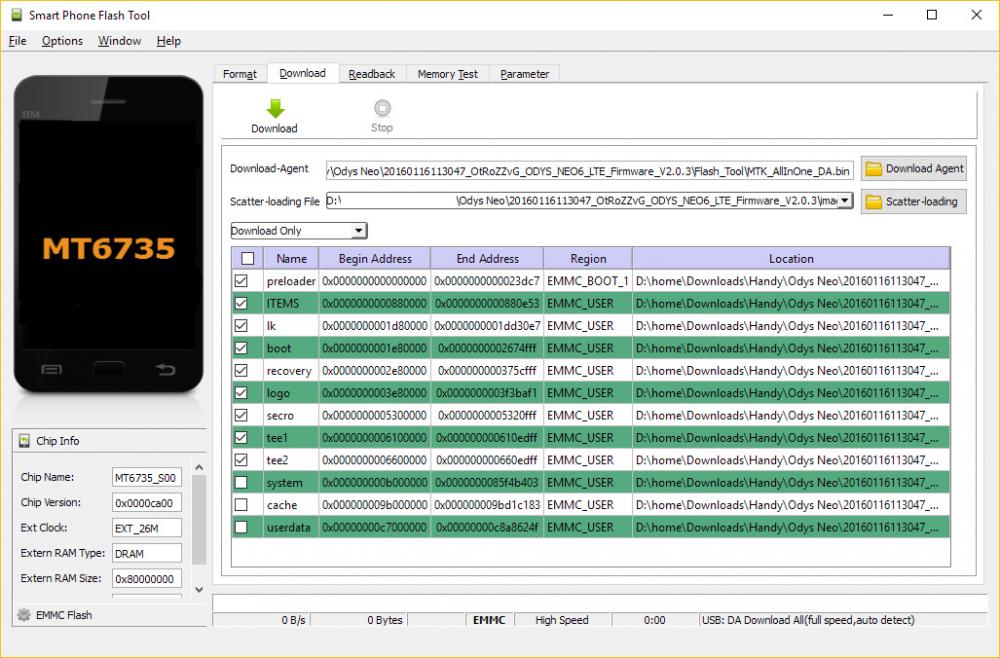Expand the Scatter-loading File path dropdown
This screenshot has width=1000, height=658.
pyautogui.click(x=845, y=201)
